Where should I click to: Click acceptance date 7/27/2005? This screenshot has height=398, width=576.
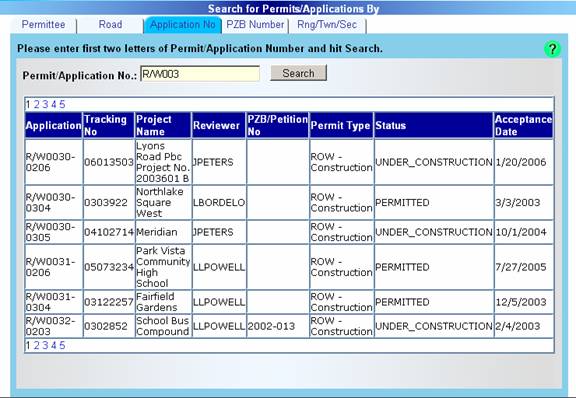(x=521, y=267)
